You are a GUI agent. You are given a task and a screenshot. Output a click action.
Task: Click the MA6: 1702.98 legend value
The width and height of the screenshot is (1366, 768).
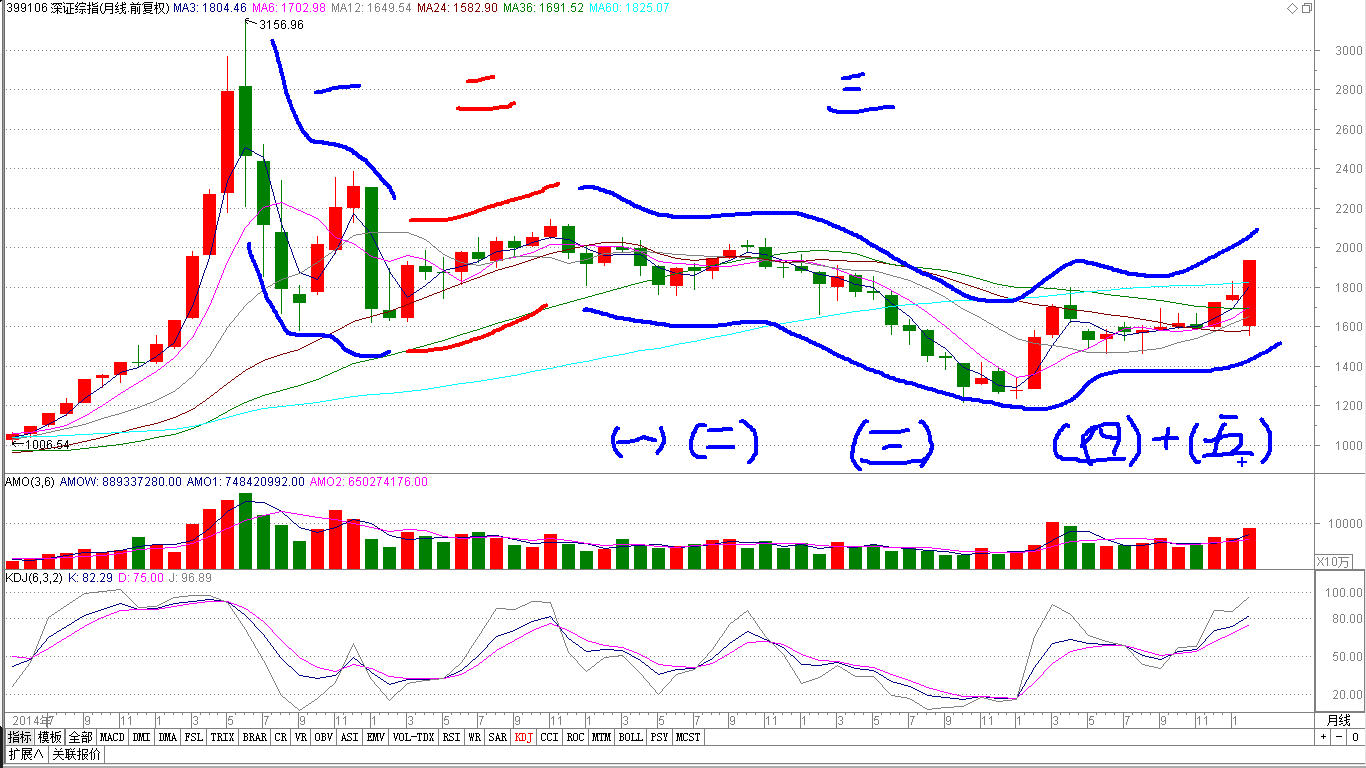click(290, 8)
